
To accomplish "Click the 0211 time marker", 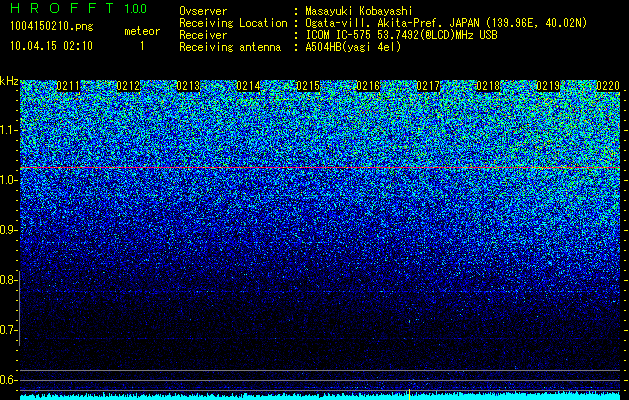I will coord(68,86).
